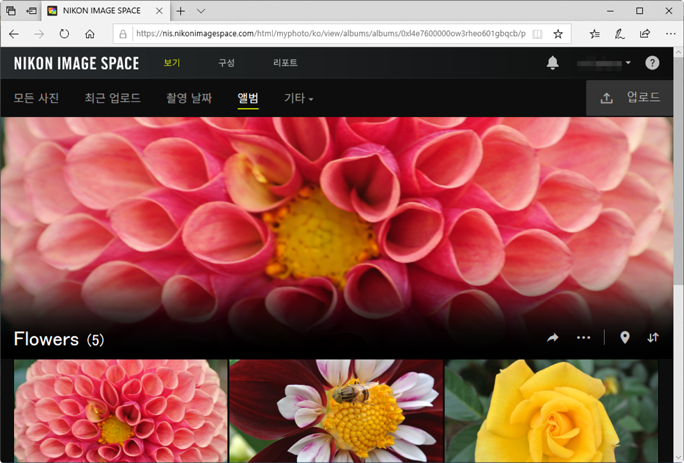Image resolution: width=684 pixels, height=463 pixels.
Task: Open the user account dropdown
Action: [604, 63]
